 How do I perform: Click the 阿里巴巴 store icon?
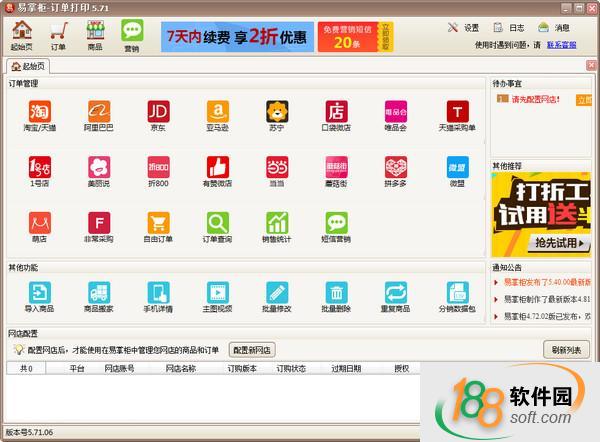point(99,111)
